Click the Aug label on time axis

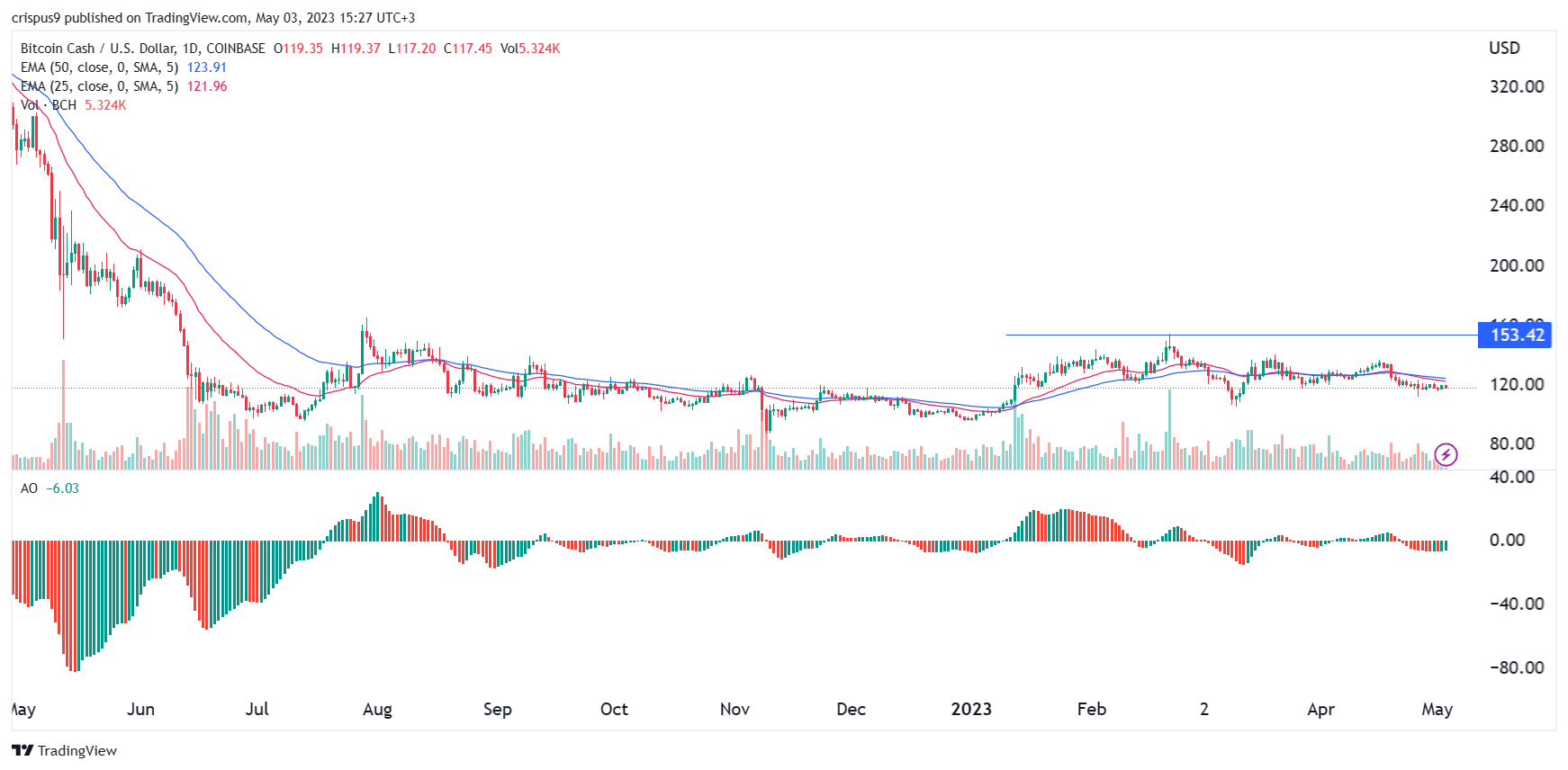pos(377,709)
